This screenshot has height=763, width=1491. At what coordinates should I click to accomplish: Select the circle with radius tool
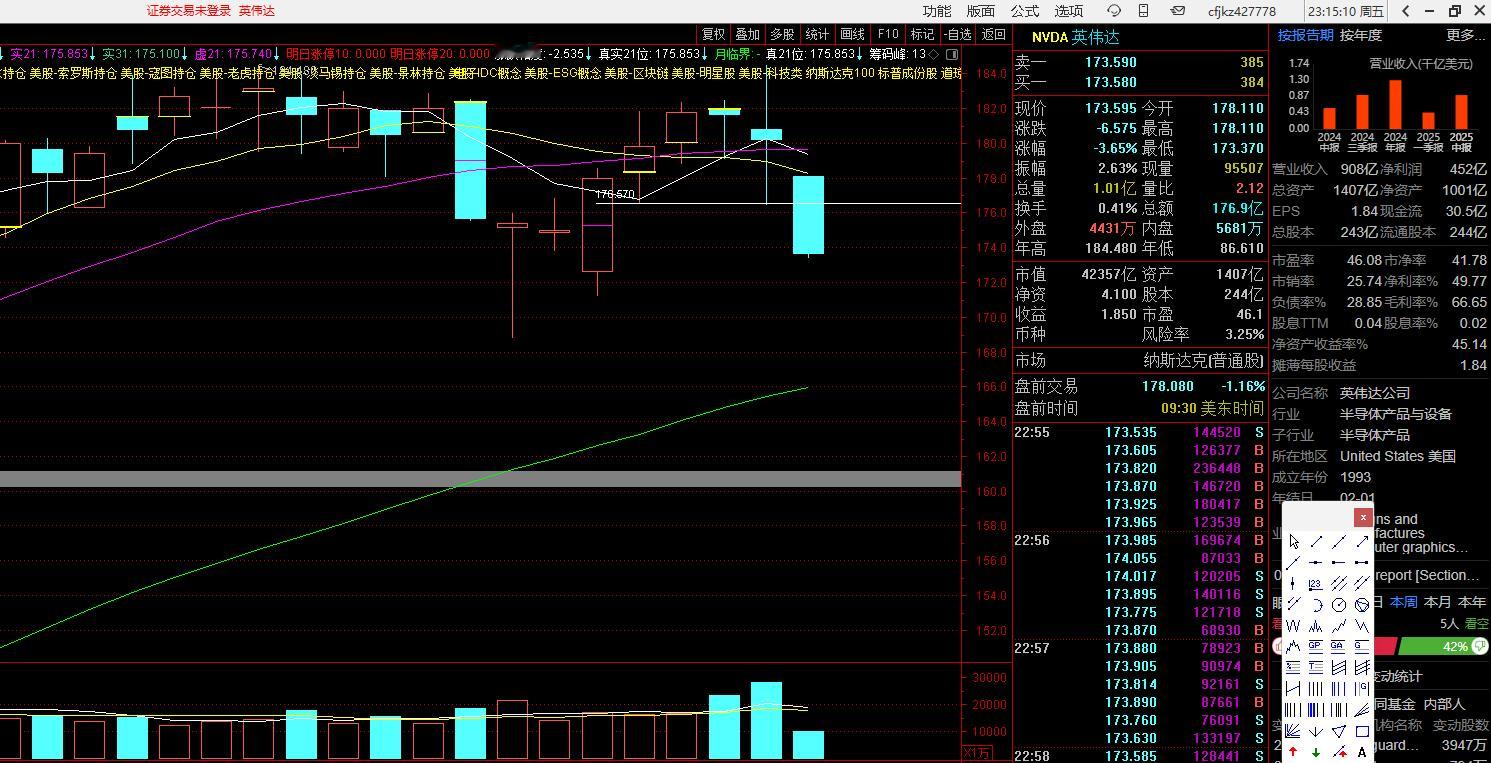(1339, 604)
